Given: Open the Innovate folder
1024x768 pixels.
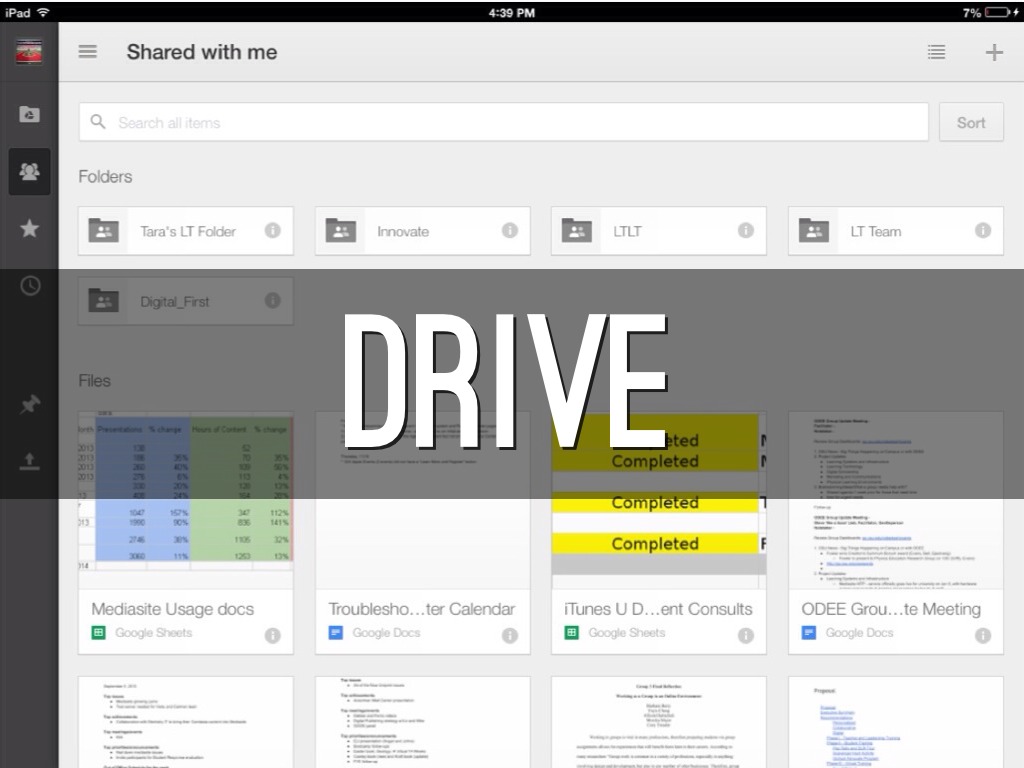Looking at the screenshot, I should [403, 231].
